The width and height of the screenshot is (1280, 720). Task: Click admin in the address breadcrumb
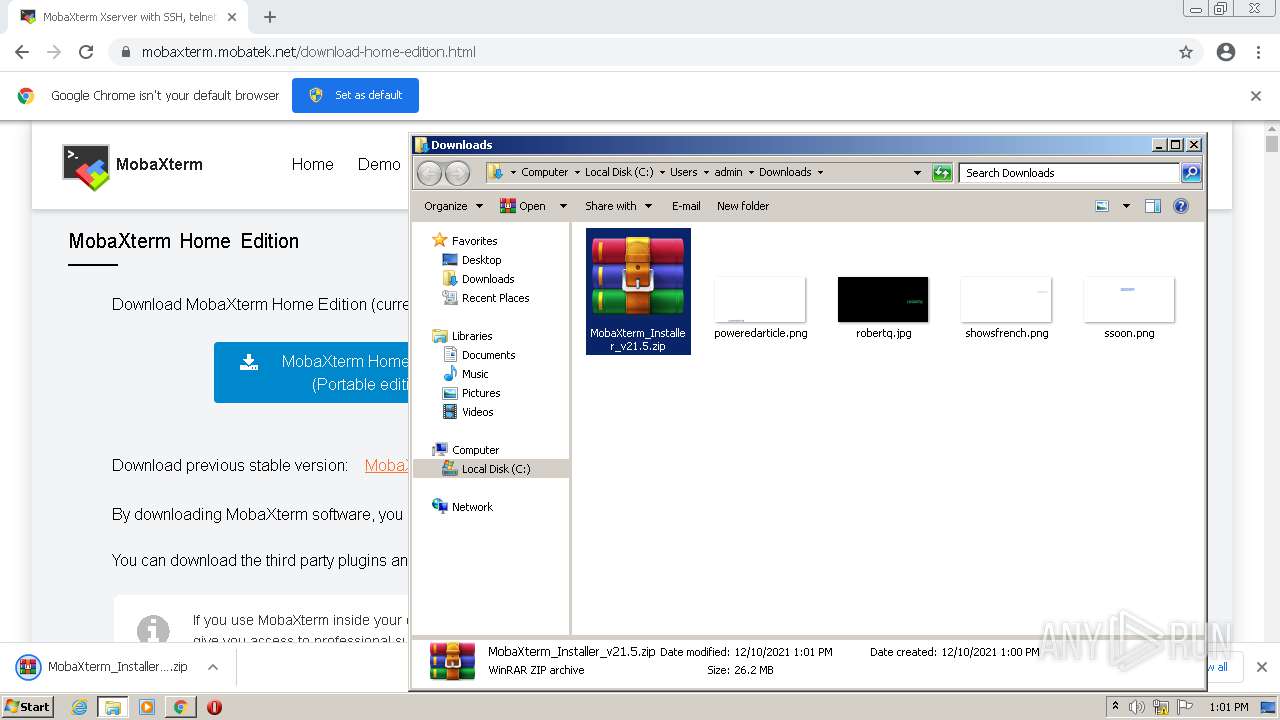[728, 172]
